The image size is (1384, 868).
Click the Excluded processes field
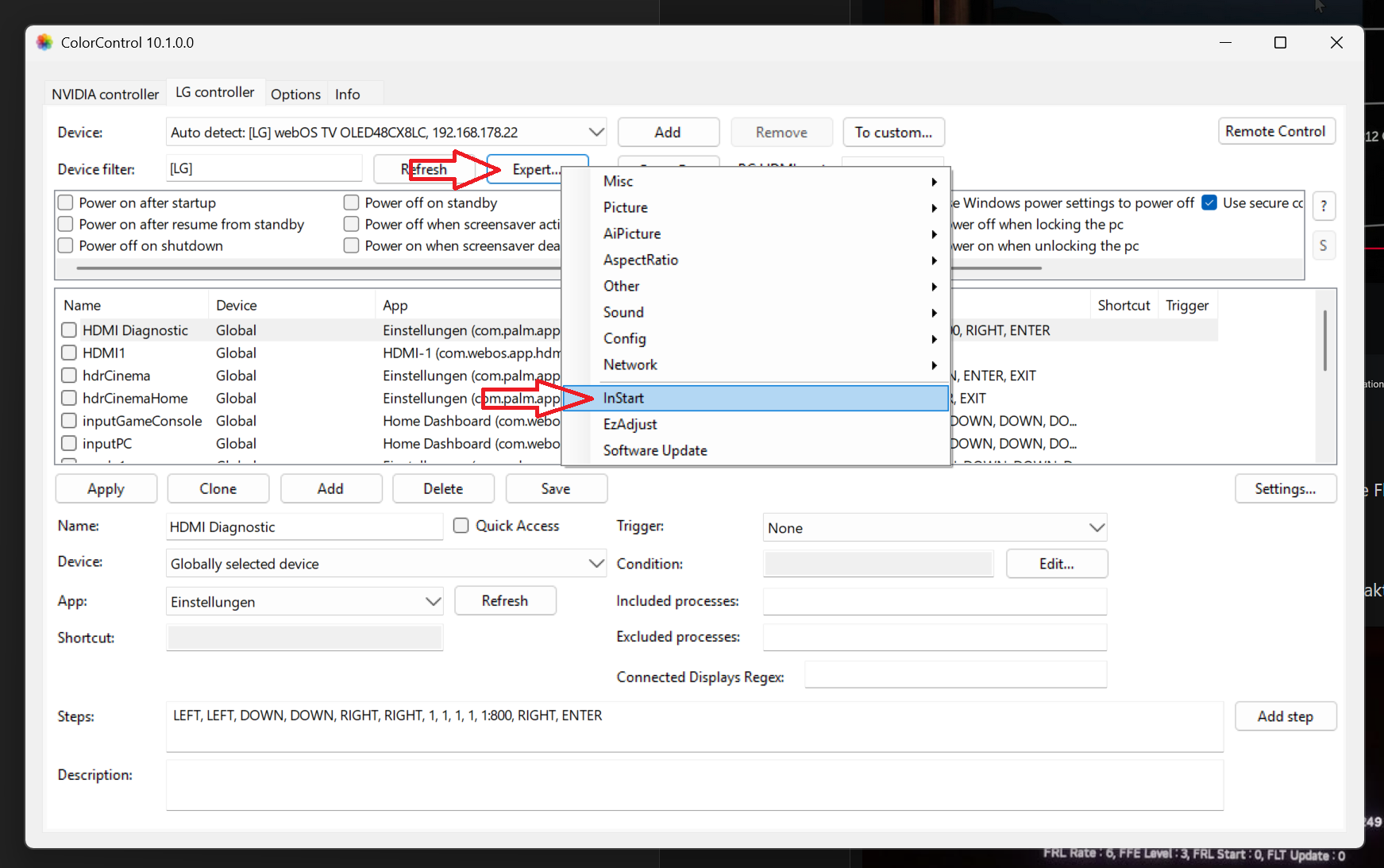click(935, 637)
